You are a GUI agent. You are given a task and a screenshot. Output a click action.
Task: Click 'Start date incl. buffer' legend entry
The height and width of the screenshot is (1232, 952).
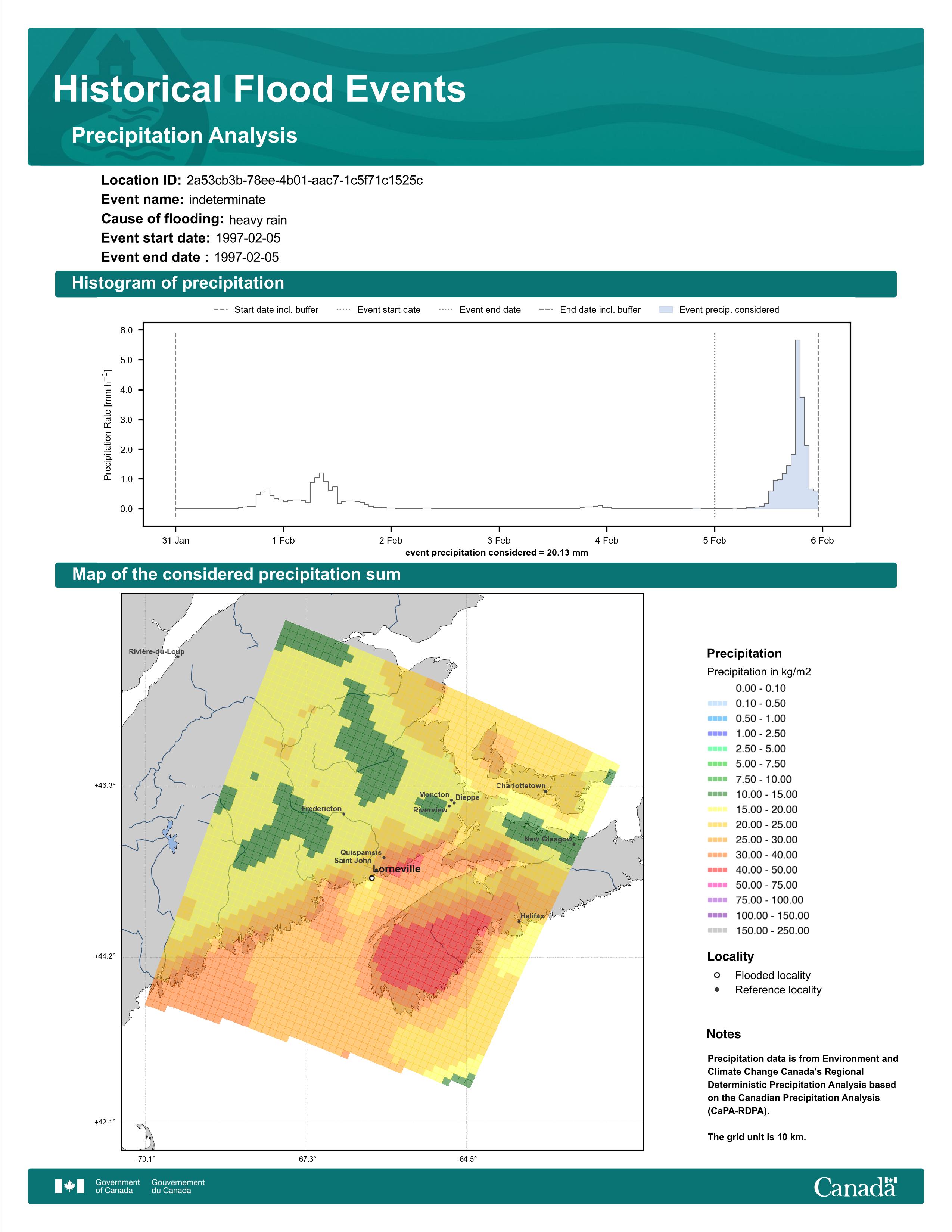pyautogui.click(x=266, y=310)
